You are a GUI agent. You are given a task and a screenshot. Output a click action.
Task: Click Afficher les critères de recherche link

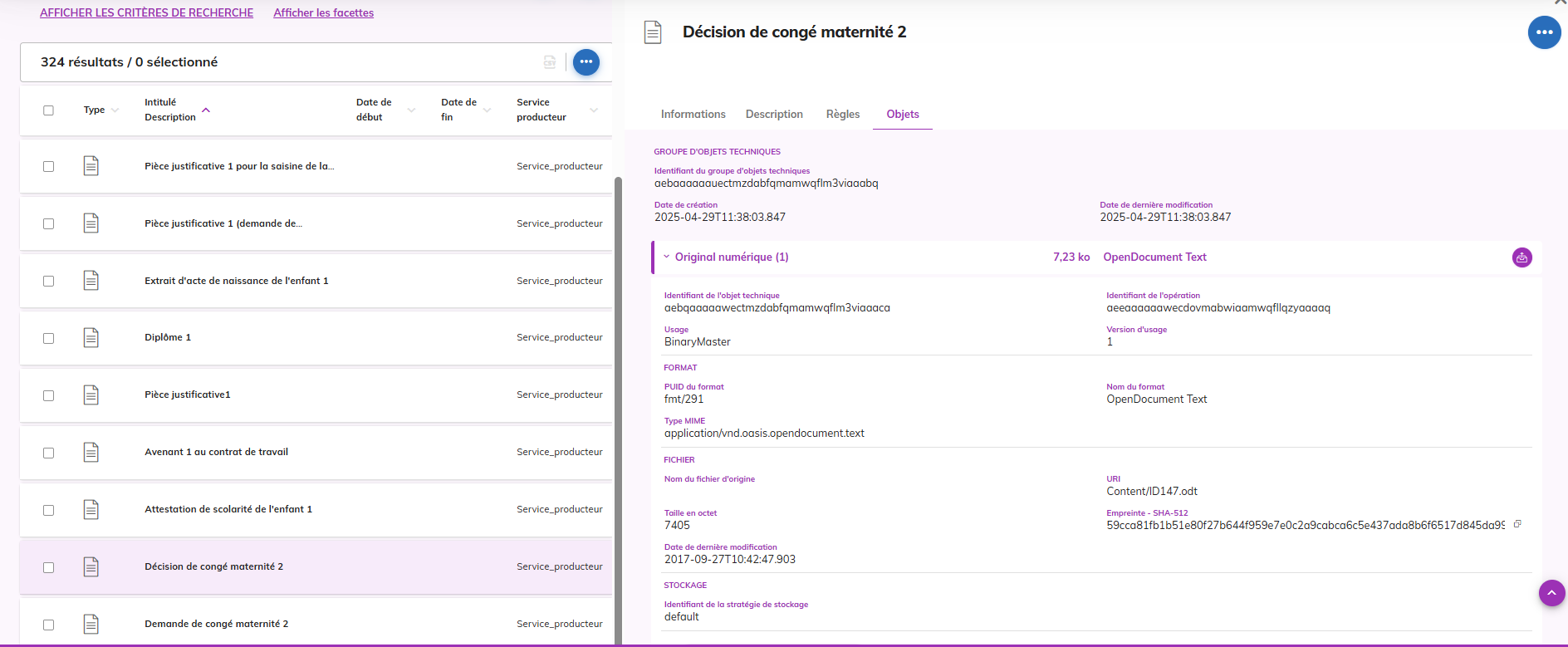(x=146, y=13)
